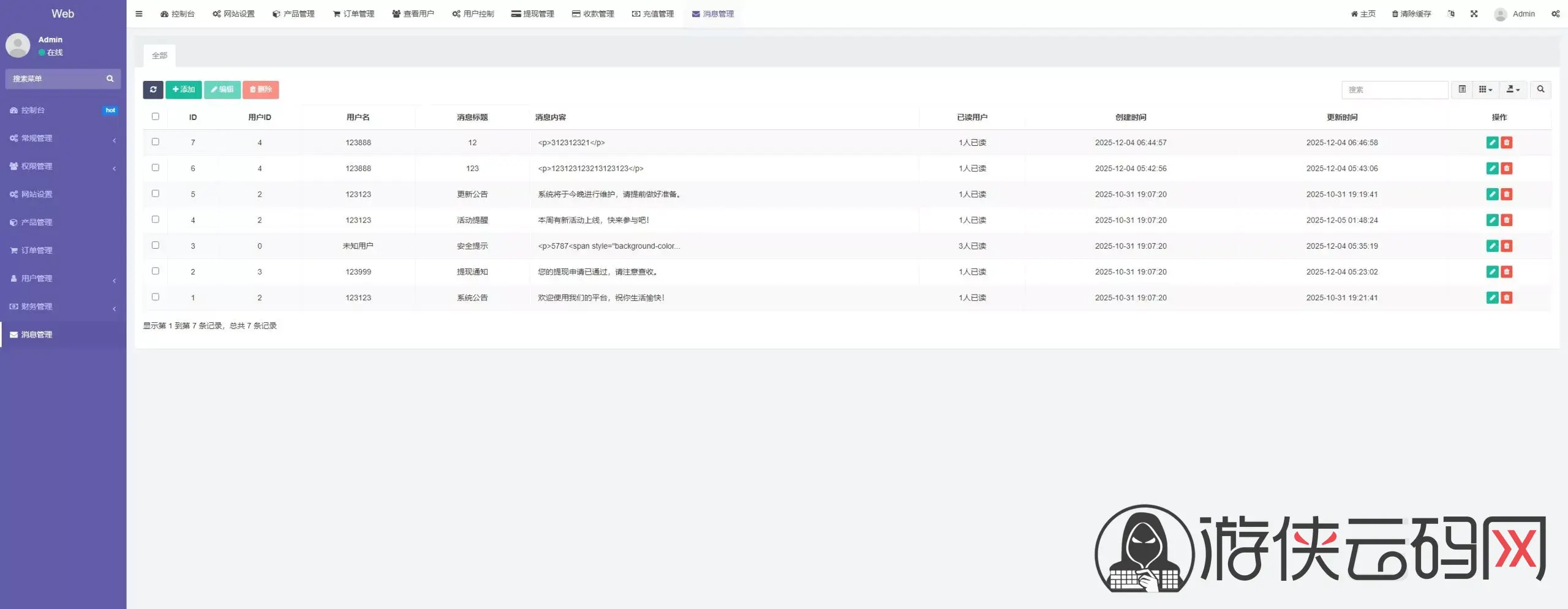Viewport: 1568px width, 609px height.
Task: Toggle the hamburger sidebar menu icon
Action: pos(139,13)
